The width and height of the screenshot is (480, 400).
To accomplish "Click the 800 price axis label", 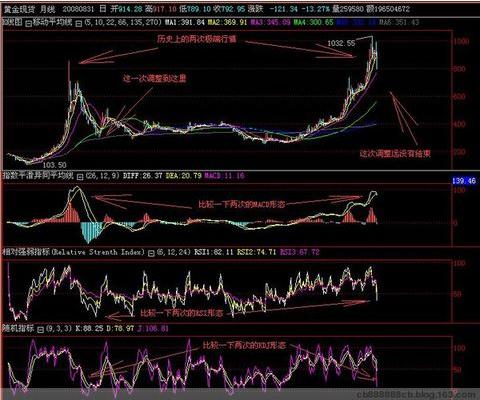I will pyautogui.click(x=459, y=69).
